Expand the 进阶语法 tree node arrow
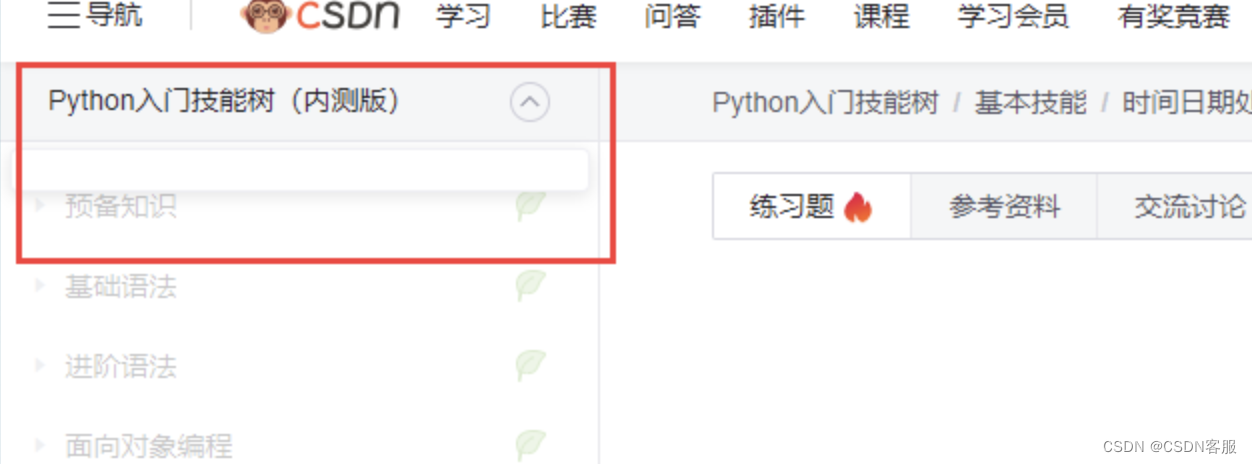Image resolution: width=1252 pixels, height=464 pixels. click(x=40, y=364)
